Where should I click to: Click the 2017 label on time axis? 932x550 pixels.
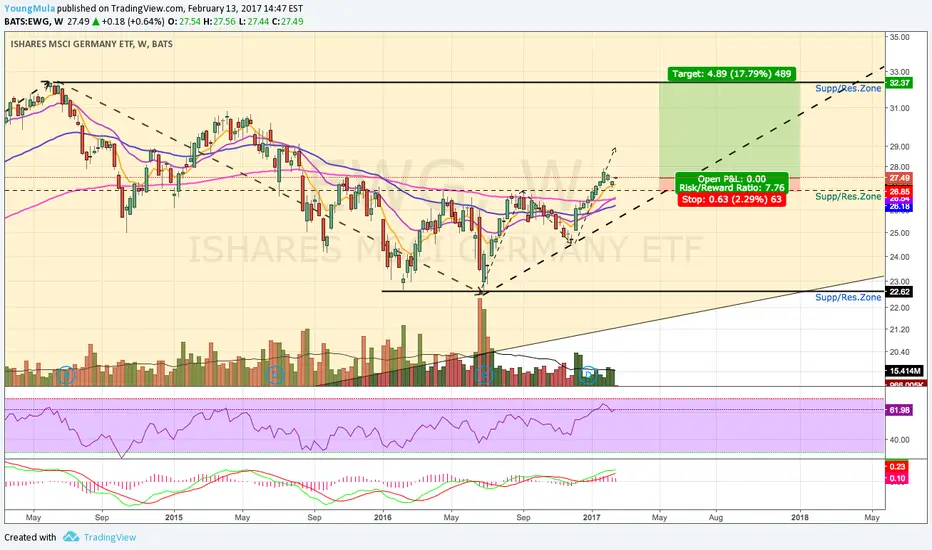(x=592, y=517)
